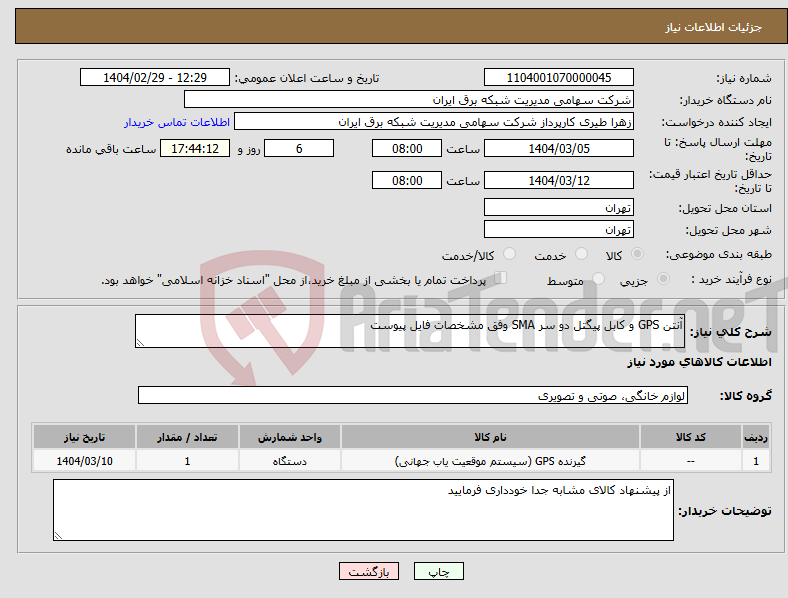Click the نام کالا column header
Image resolution: width=788 pixels, height=598 pixels.
pos(490,437)
